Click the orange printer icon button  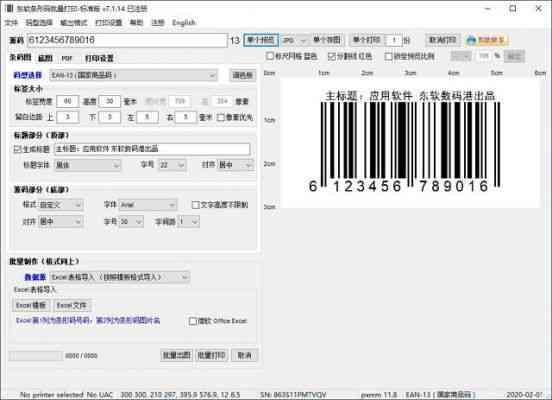pos(486,40)
